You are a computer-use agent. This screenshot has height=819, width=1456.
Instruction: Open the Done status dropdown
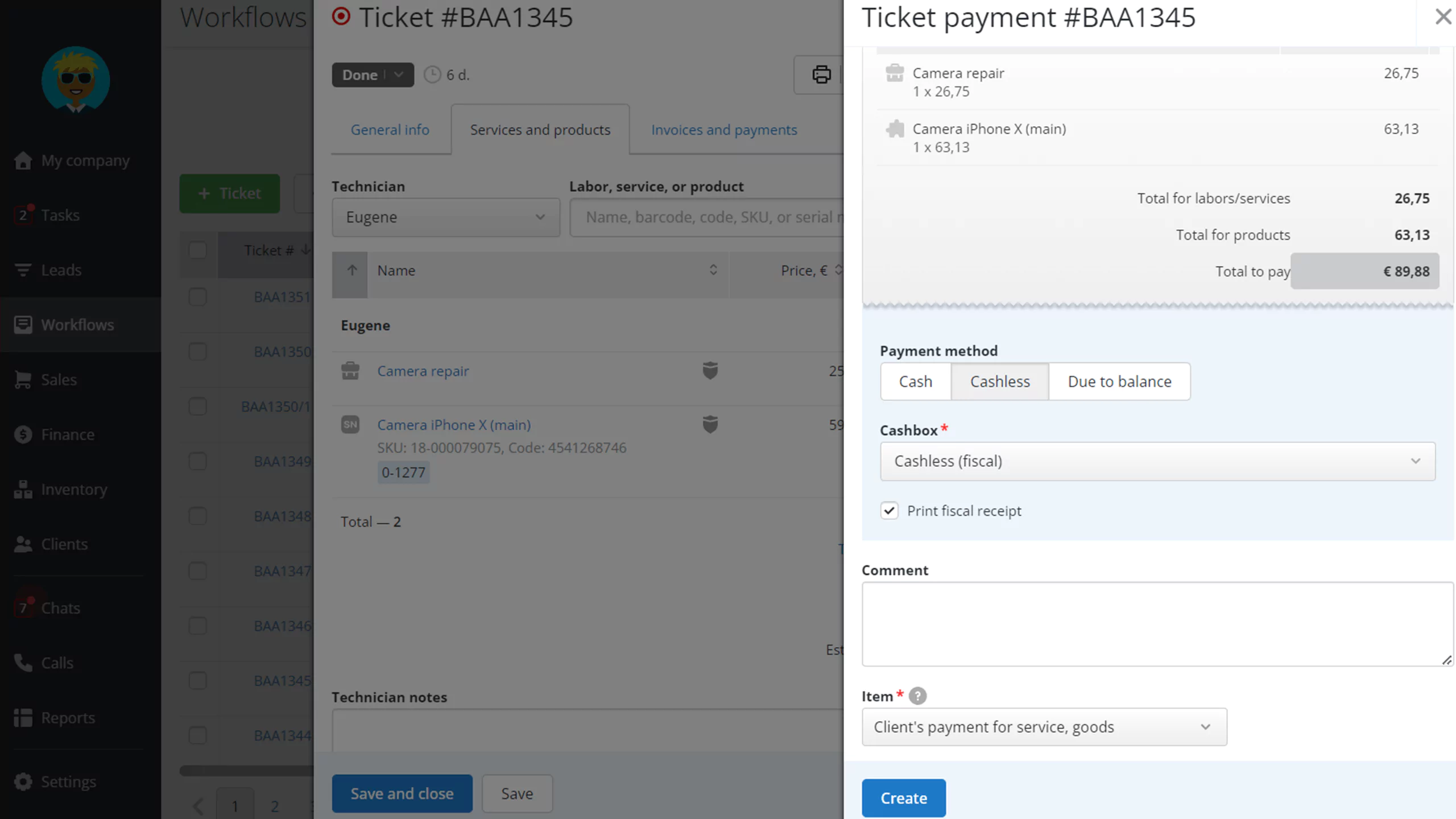[373, 75]
